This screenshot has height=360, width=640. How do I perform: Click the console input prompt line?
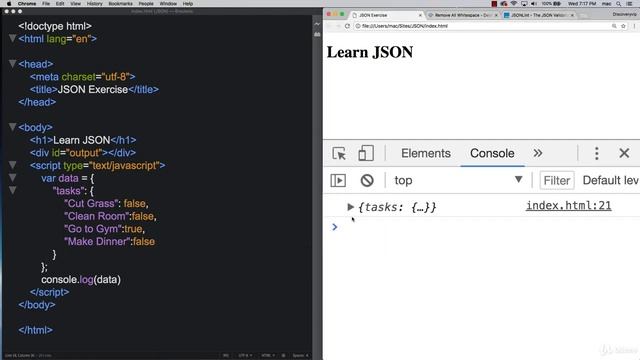tap(482, 227)
